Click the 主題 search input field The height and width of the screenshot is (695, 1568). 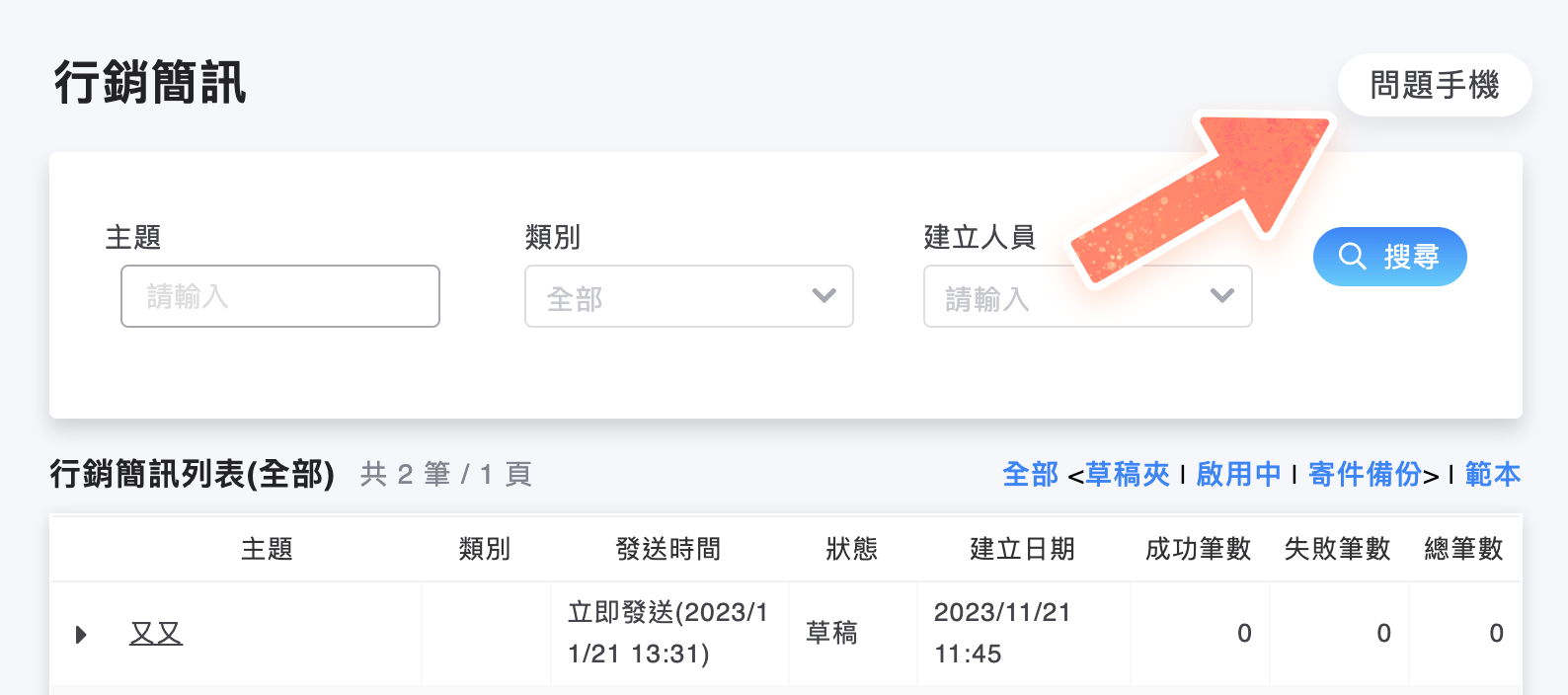279,296
